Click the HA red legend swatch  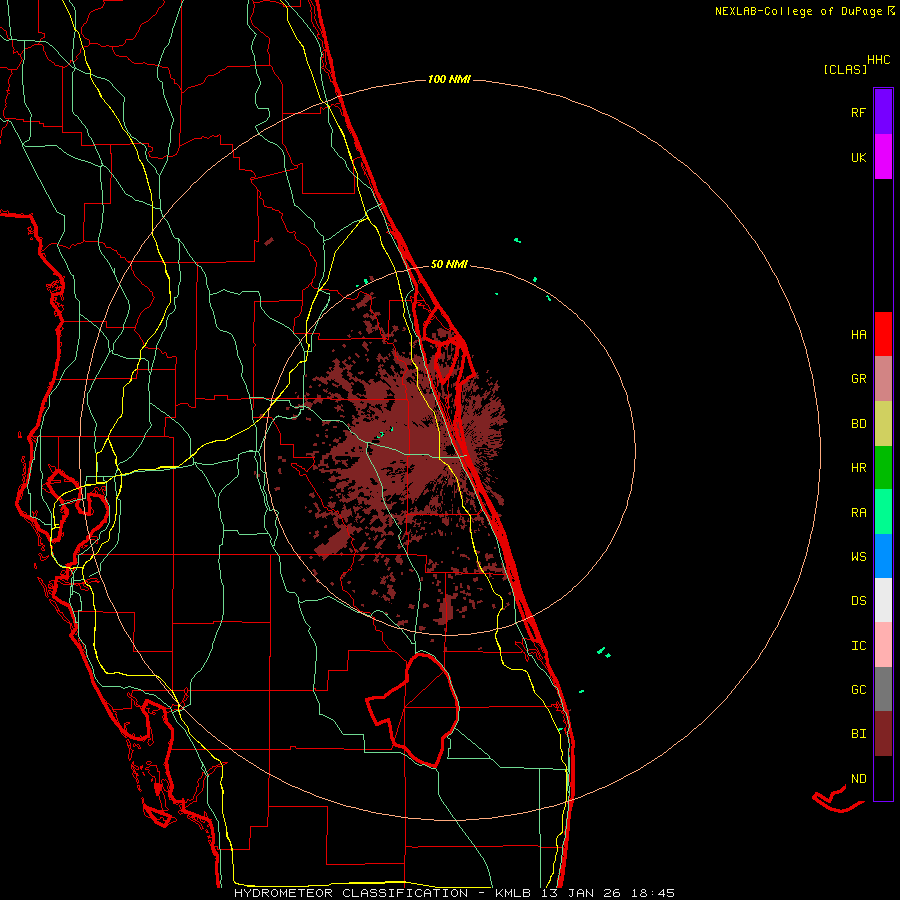click(x=883, y=334)
